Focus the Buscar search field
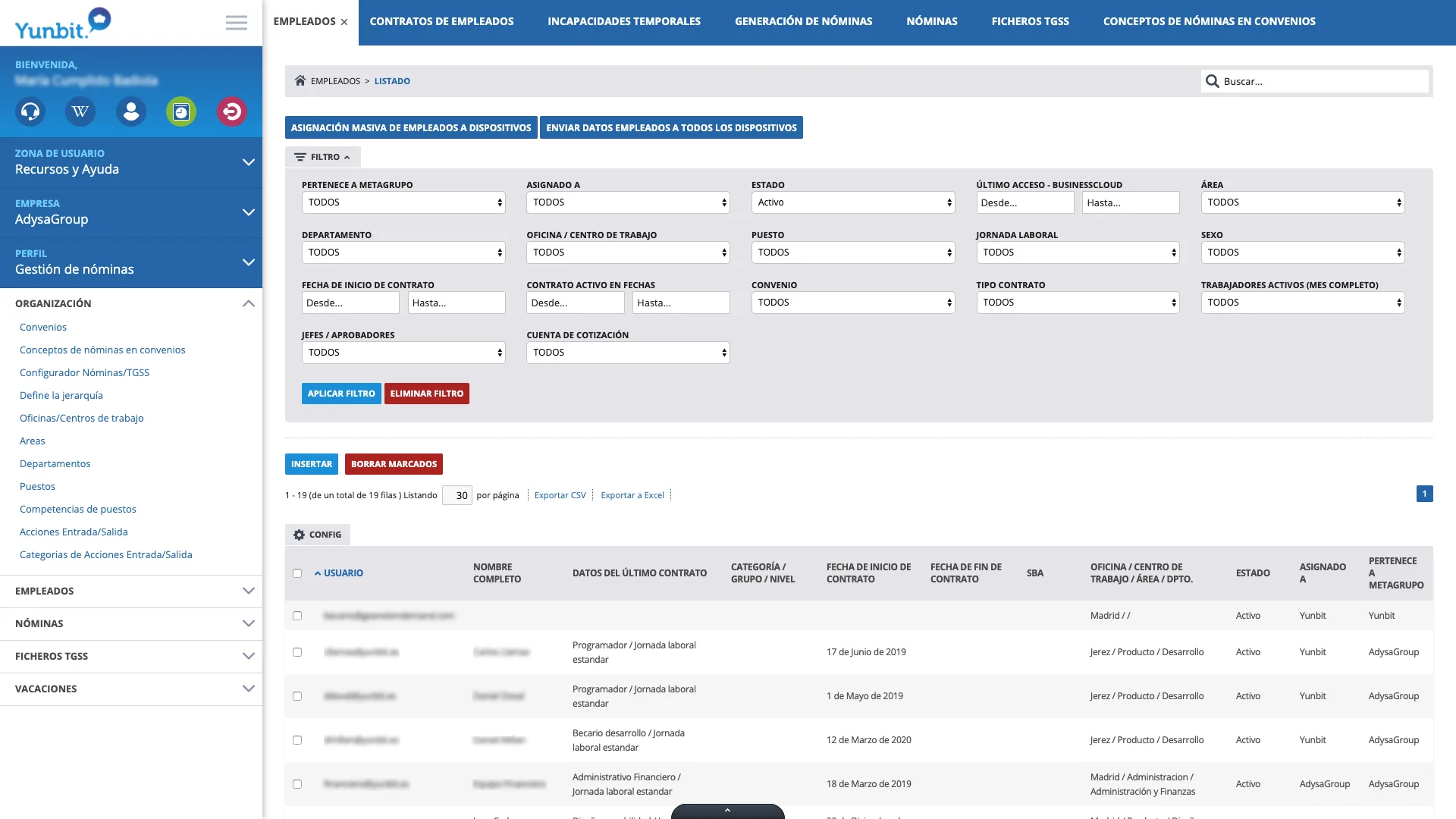The height and width of the screenshot is (819, 1456). point(1315,81)
